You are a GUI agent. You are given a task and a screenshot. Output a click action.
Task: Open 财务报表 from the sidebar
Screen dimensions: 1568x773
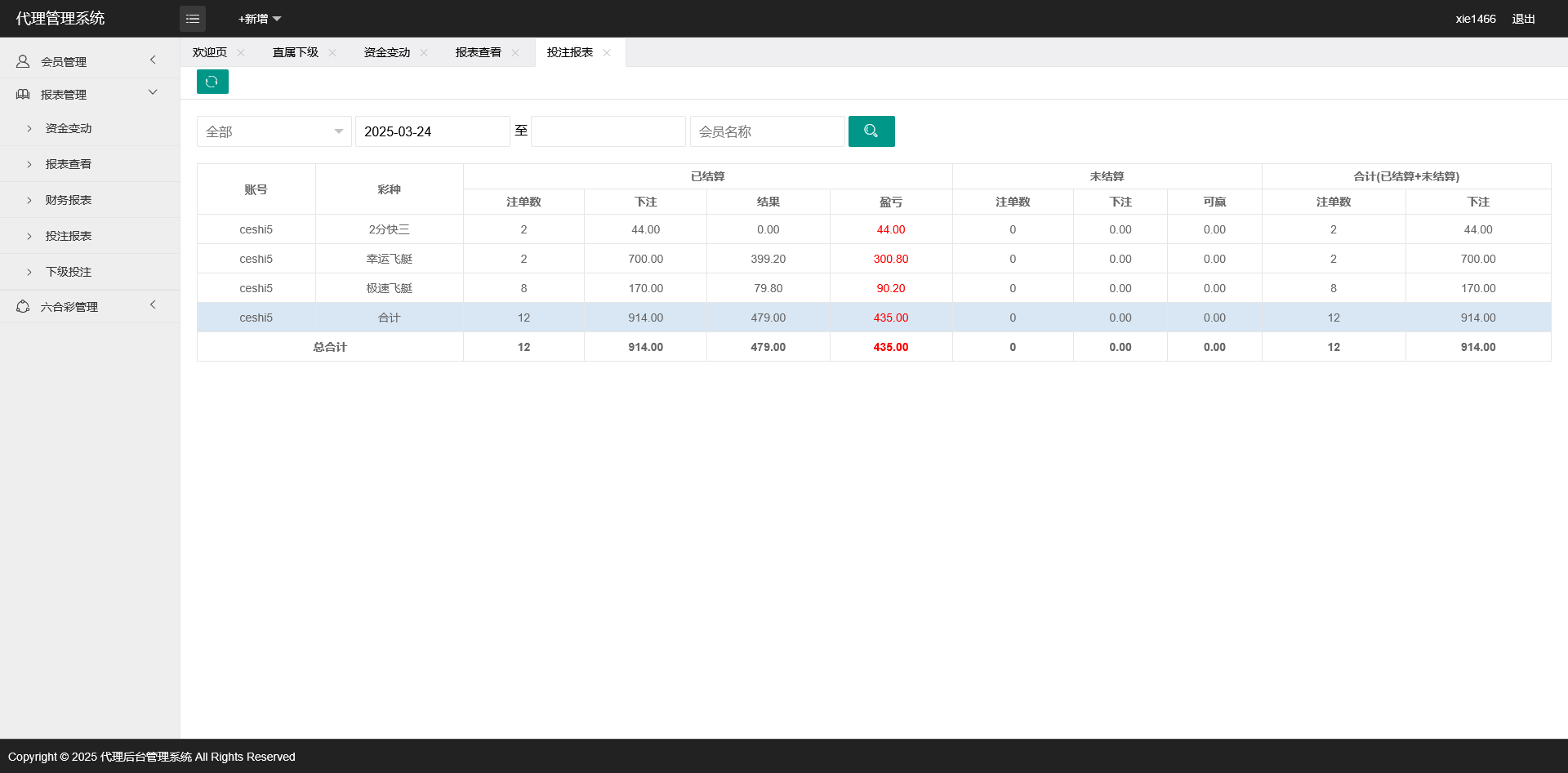[x=68, y=199]
